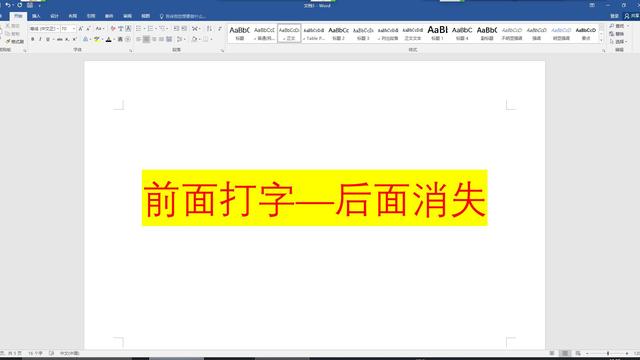
Task: Open the Mailings (邮件) ribbon tab
Action: click(109, 16)
